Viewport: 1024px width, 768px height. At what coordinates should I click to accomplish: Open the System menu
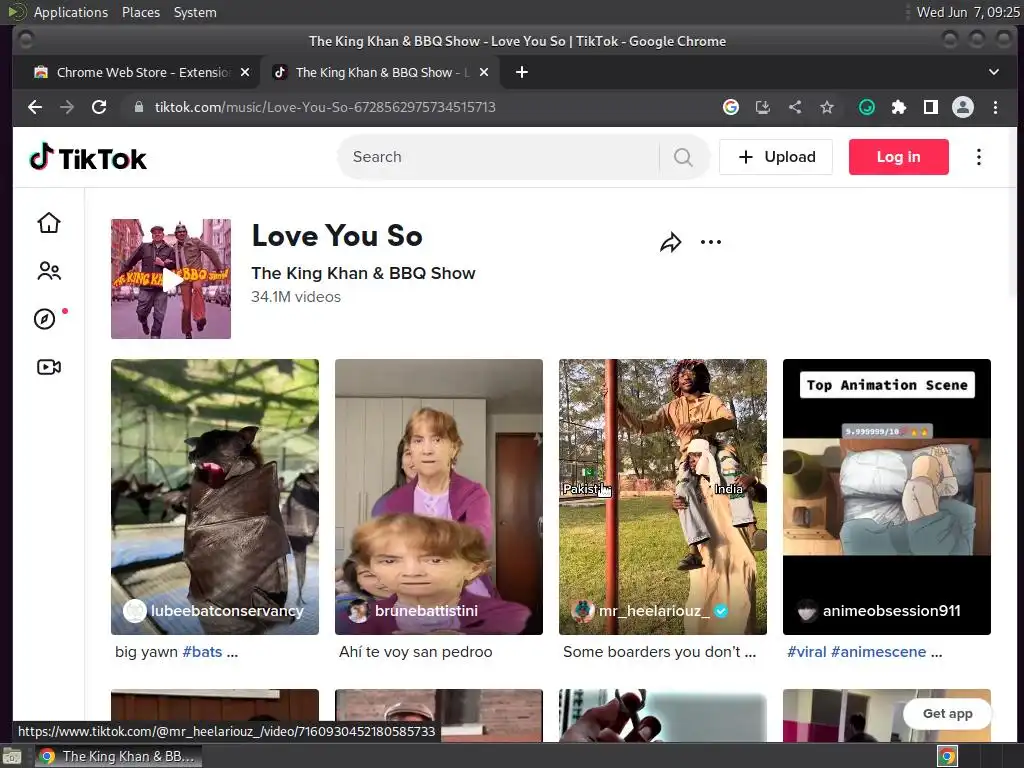[x=195, y=12]
